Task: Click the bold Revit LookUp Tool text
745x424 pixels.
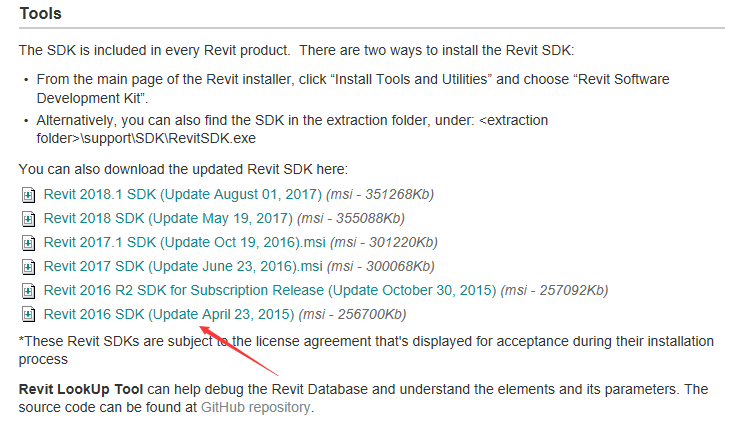Action: 81,389
